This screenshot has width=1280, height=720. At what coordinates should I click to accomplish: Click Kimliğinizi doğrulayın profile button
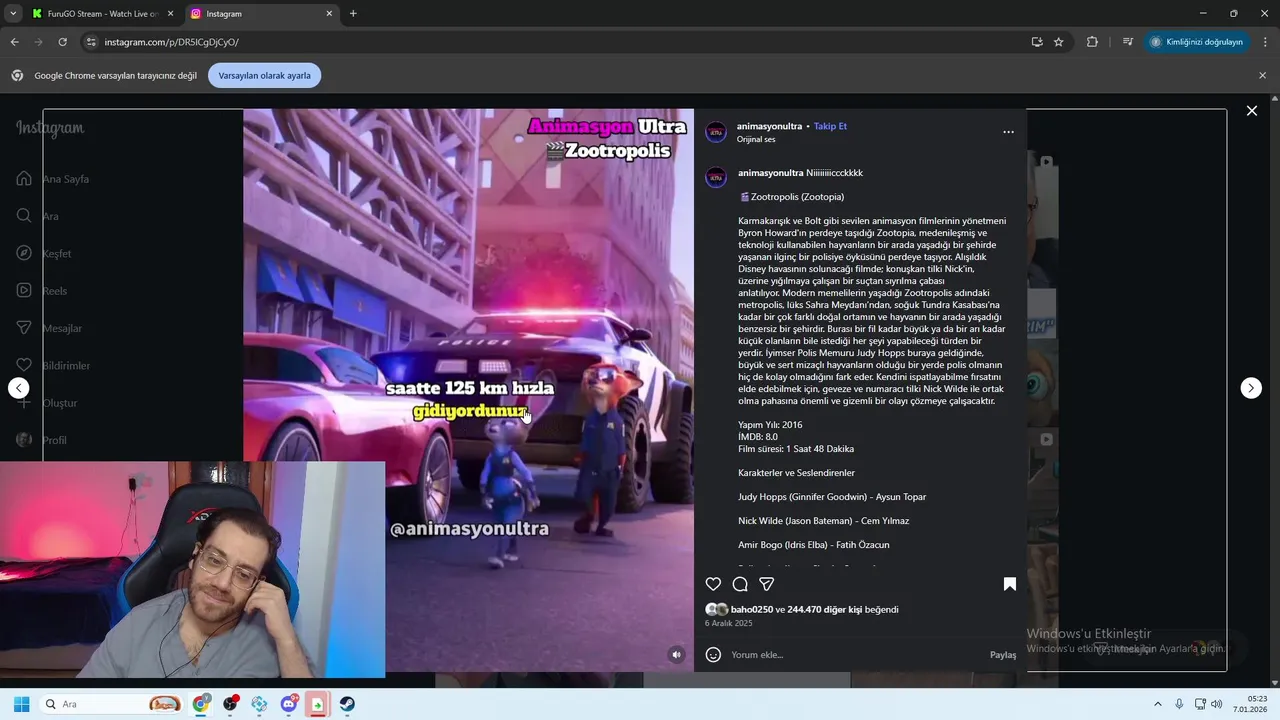1197,42
